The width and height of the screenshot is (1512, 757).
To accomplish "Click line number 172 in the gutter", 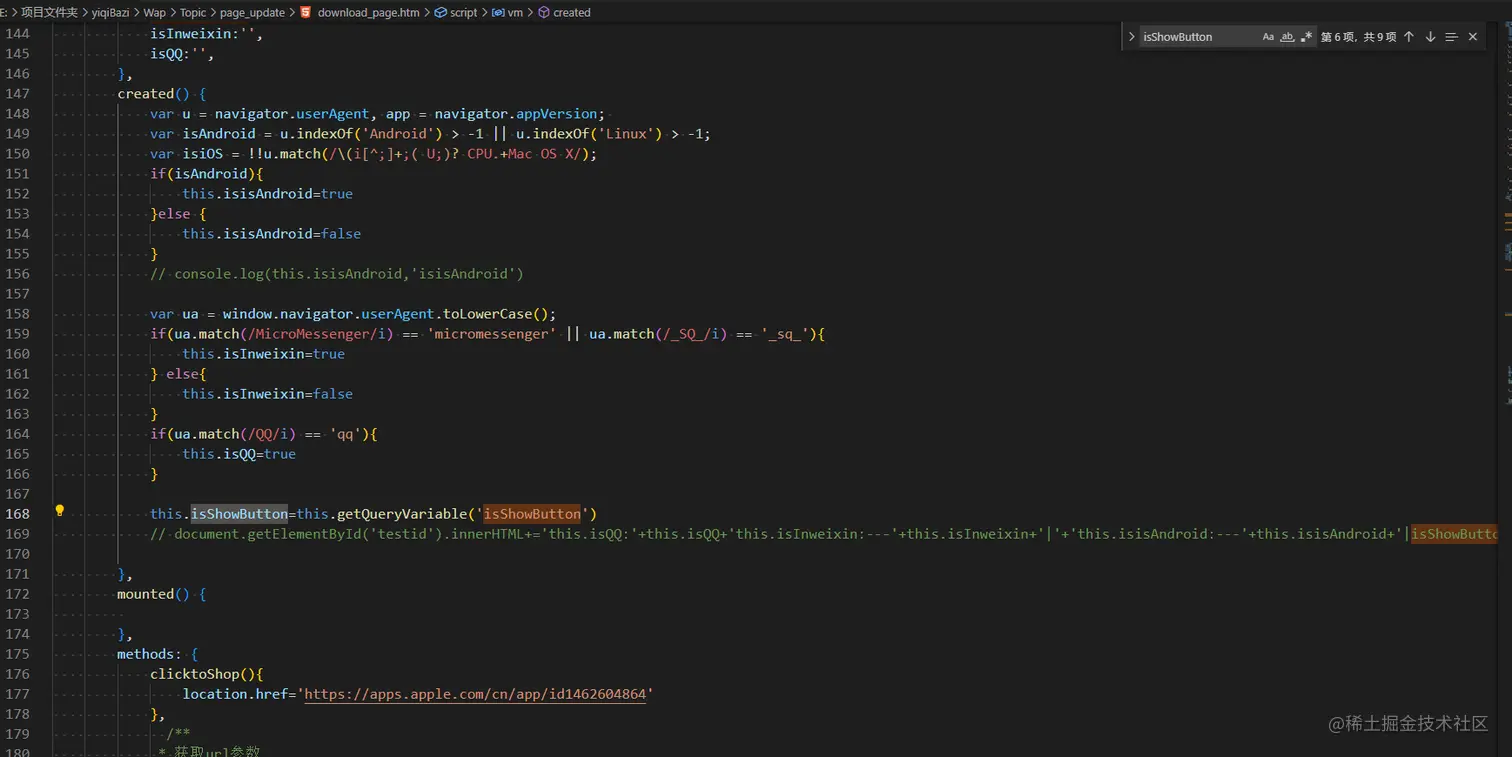I will pyautogui.click(x=18, y=594).
